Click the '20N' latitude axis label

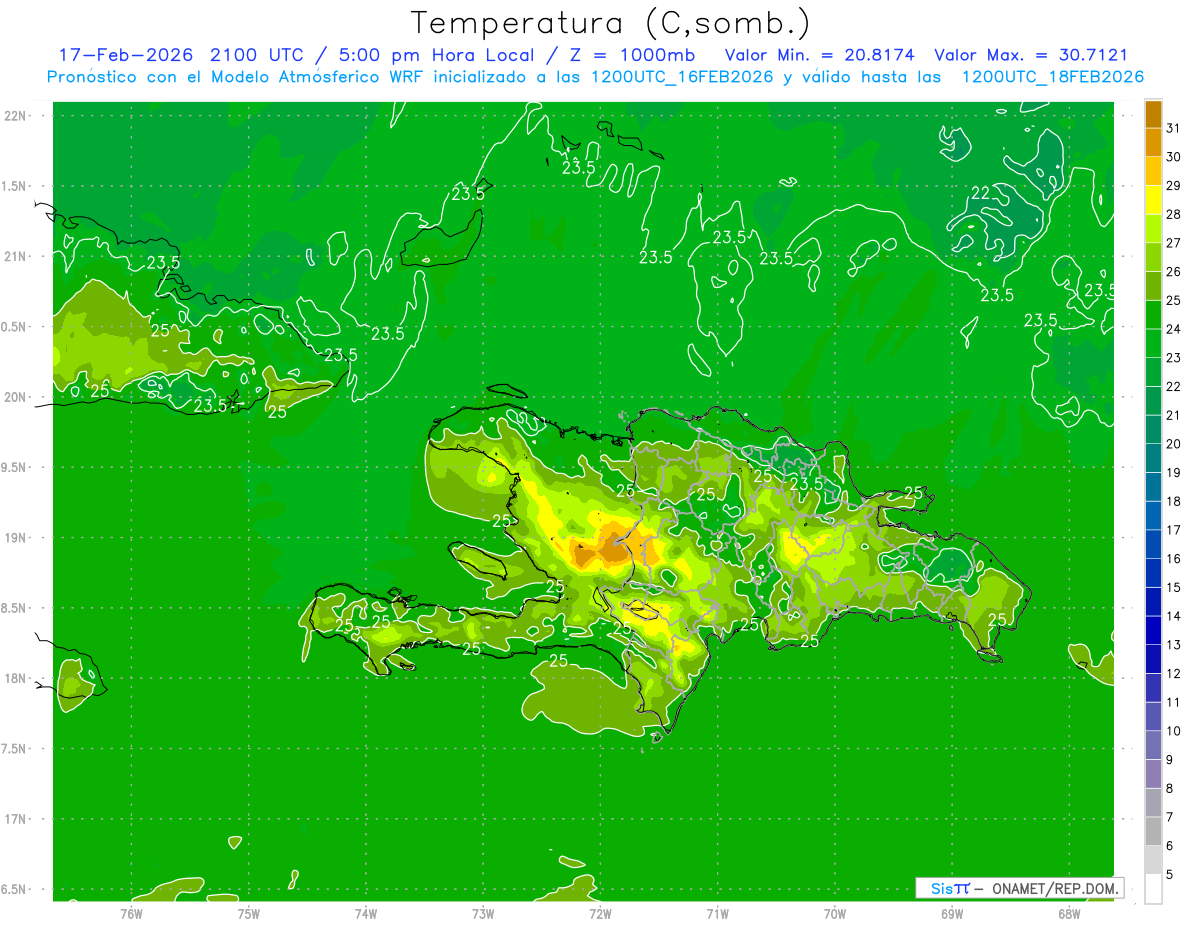click(16, 397)
